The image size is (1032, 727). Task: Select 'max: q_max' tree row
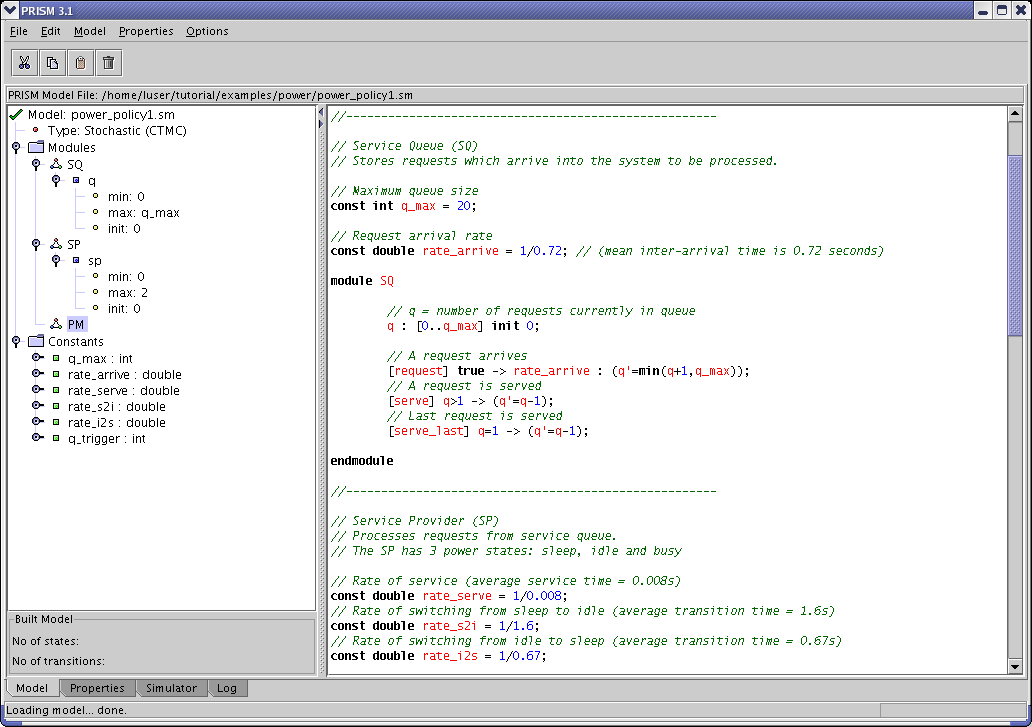[x=143, y=213]
